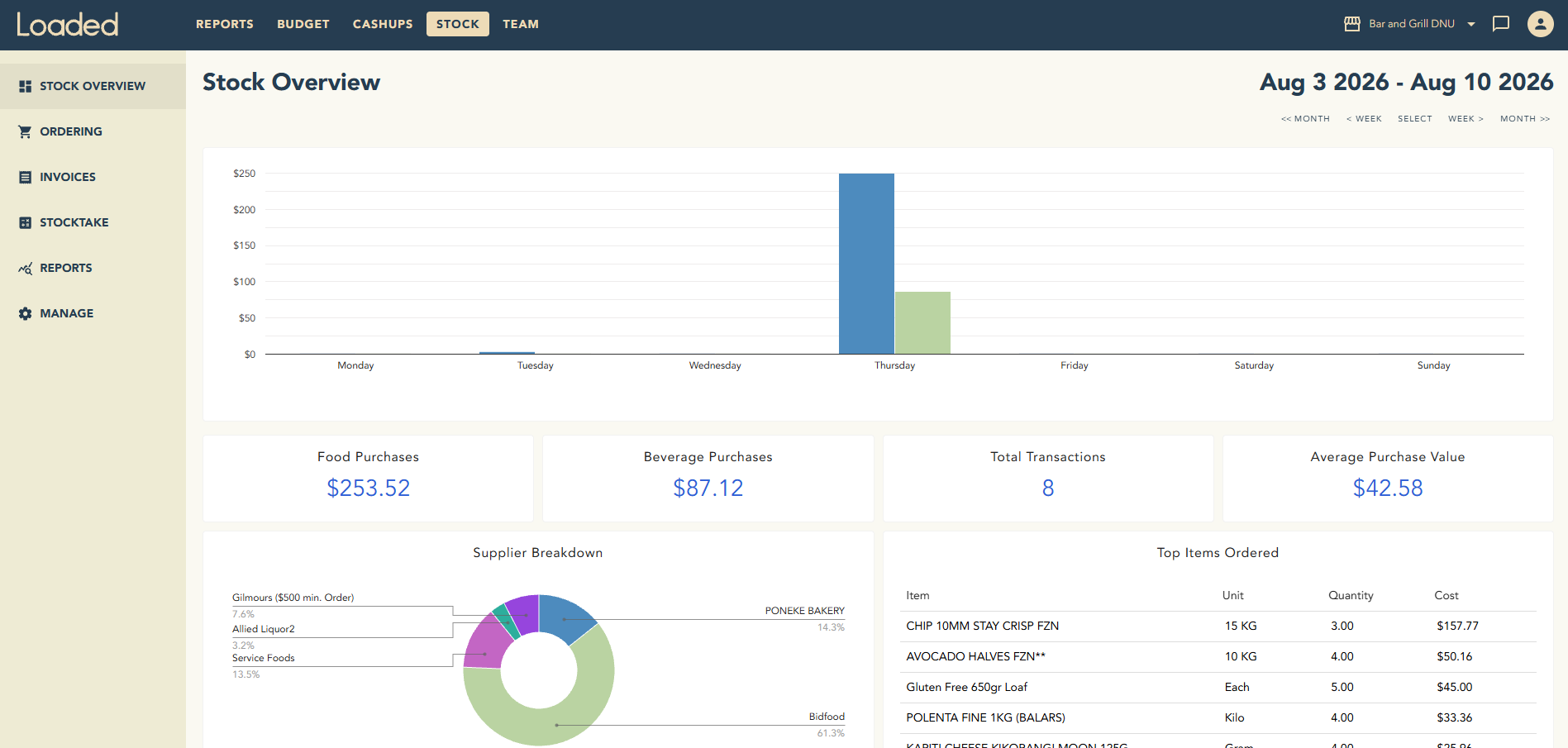Viewport: 1568px width, 748px height.
Task: Click the blue Thursday food bar
Action: pyautogui.click(x=866, y=264)
